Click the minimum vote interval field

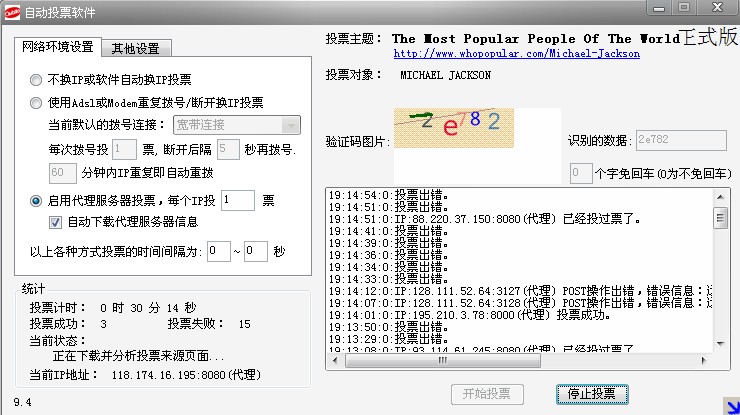(219, 251)
